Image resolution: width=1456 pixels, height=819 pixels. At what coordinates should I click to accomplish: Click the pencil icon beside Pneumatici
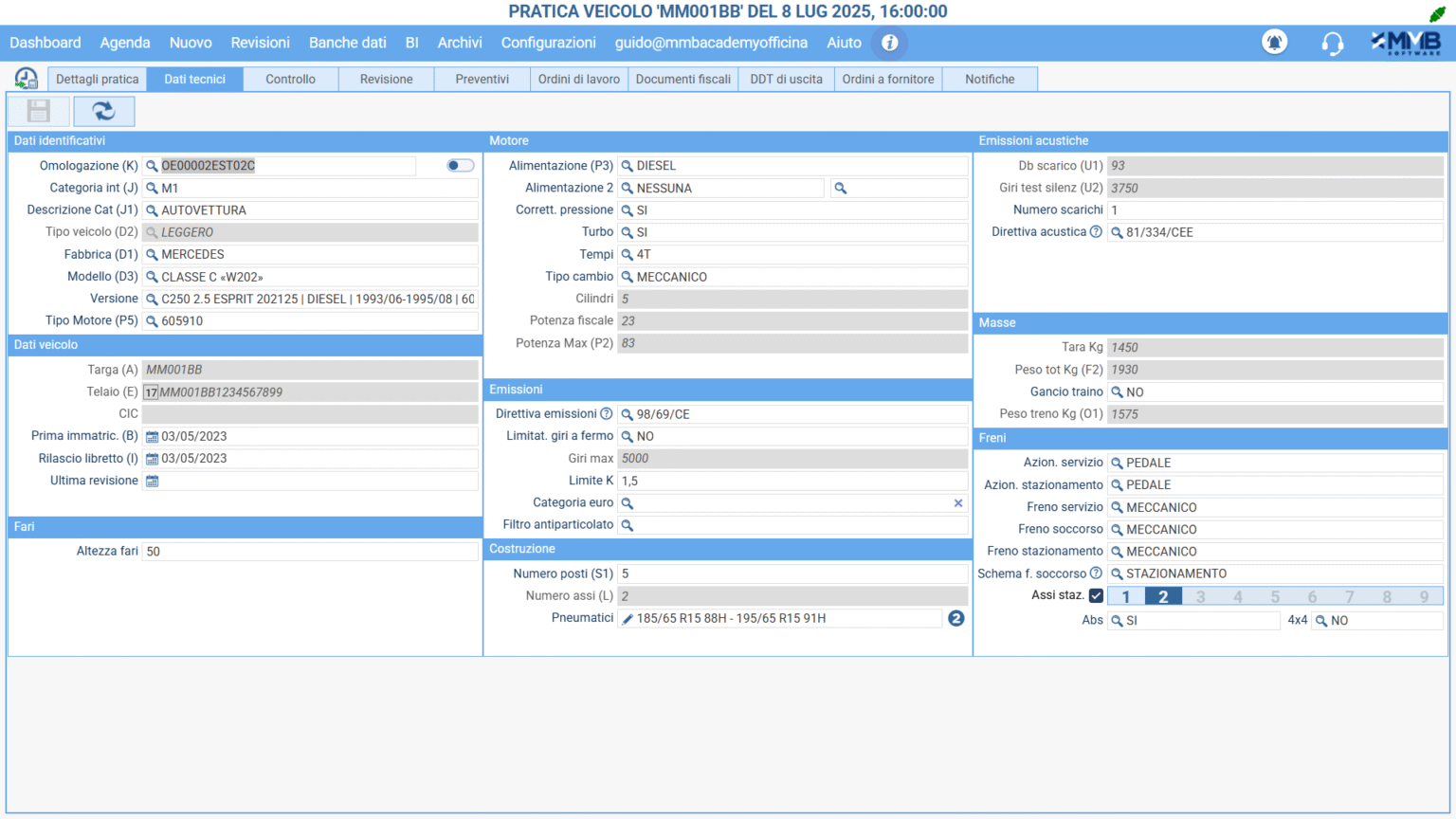627,619
